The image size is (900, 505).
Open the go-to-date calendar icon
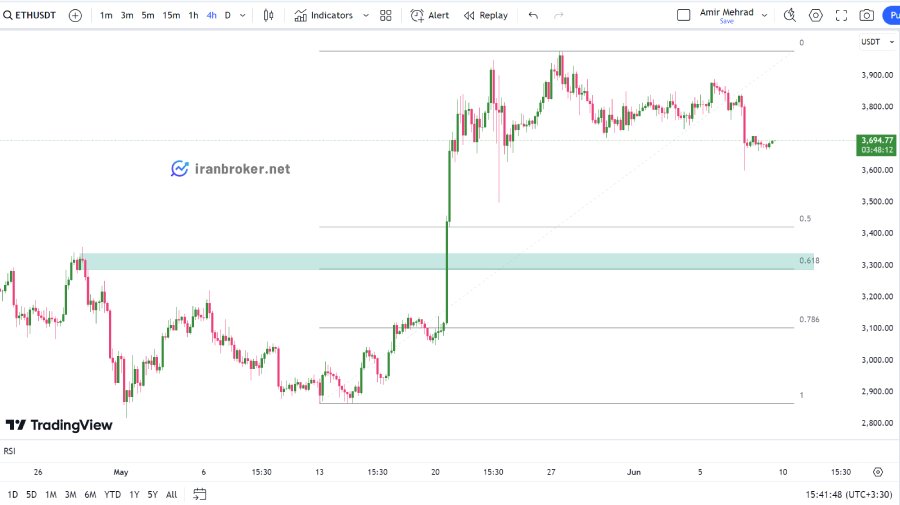[199, 494]
